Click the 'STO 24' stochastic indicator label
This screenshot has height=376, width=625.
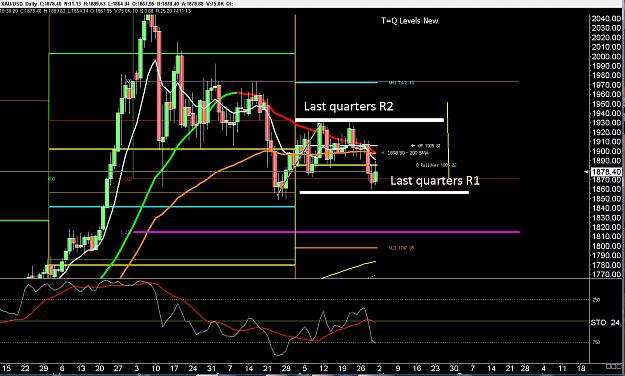tap(605, 322)
